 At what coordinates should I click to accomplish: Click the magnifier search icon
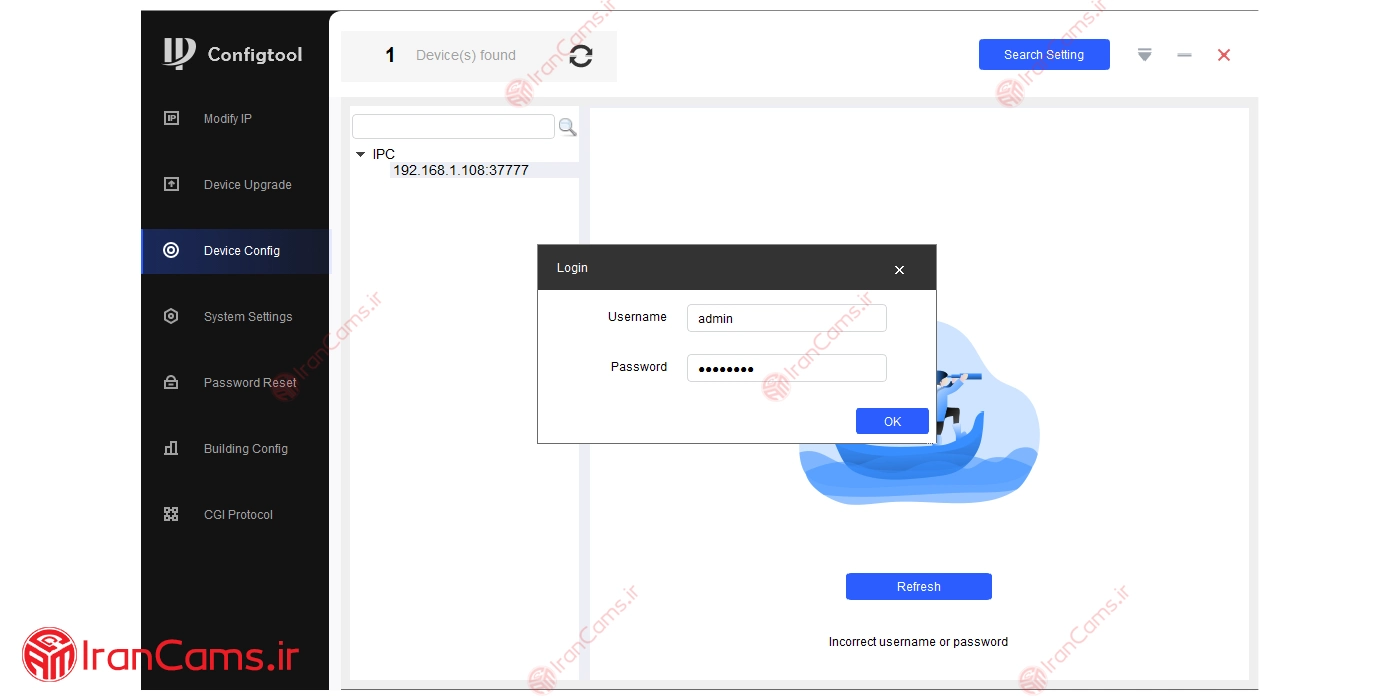click(x=567, y=127)
